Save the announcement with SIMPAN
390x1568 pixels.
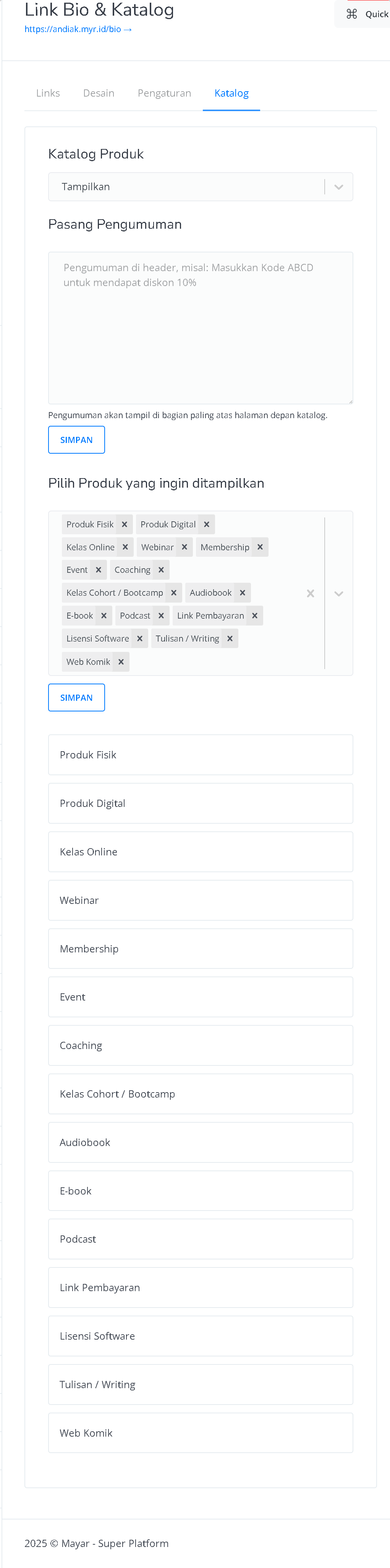coord(77,440)
